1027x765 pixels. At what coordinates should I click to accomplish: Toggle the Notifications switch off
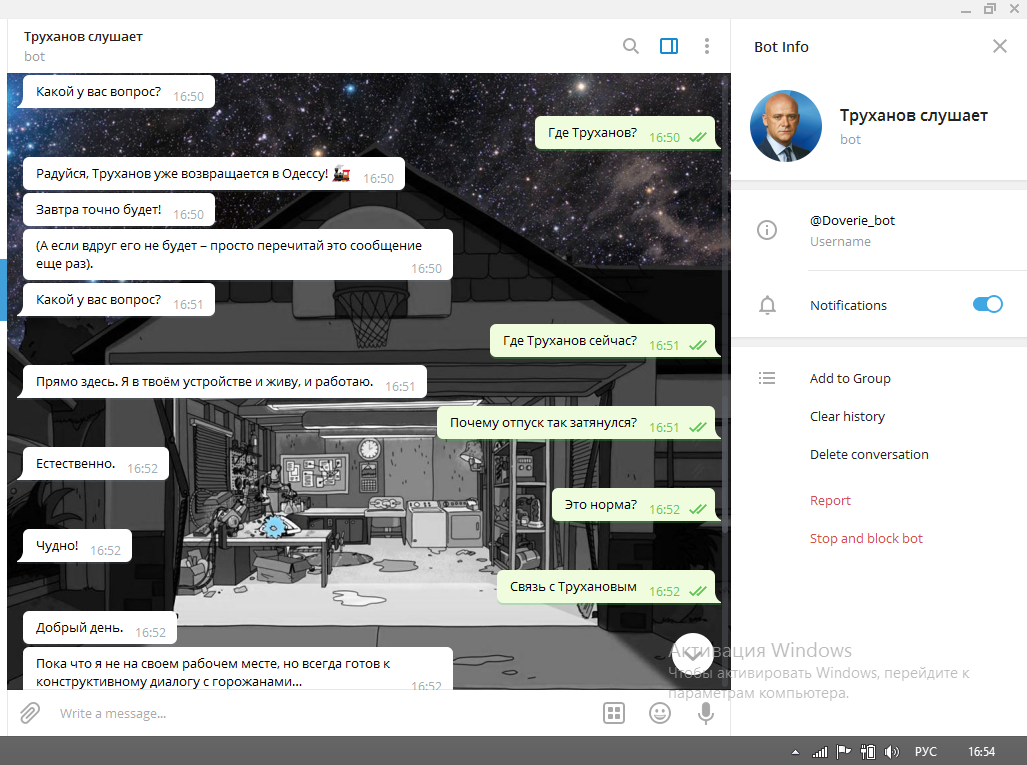coord(987,305)
